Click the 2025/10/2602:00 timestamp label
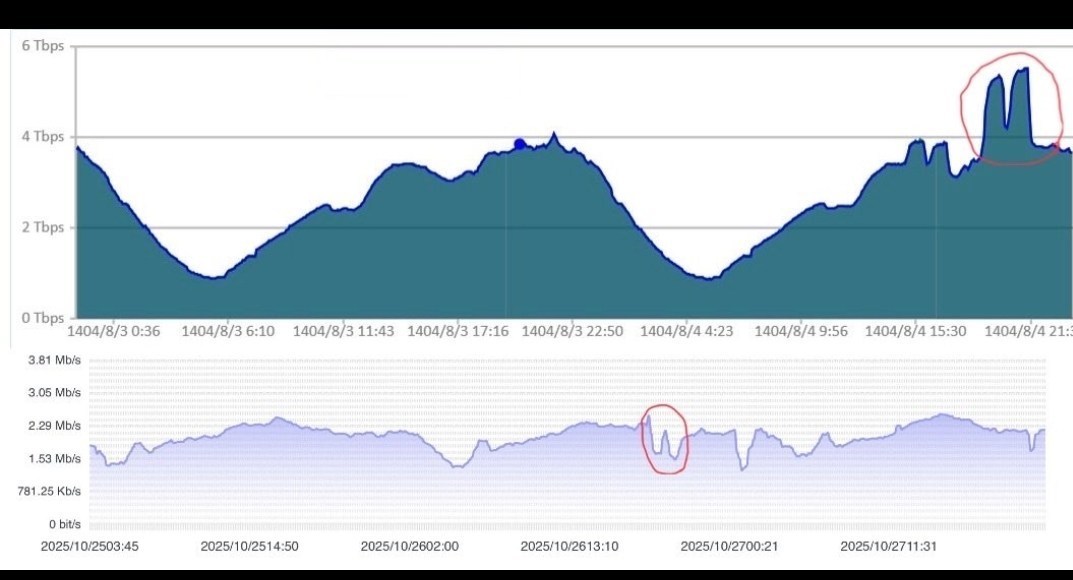This screenshot has width=1073, height=580. (409, 546)
